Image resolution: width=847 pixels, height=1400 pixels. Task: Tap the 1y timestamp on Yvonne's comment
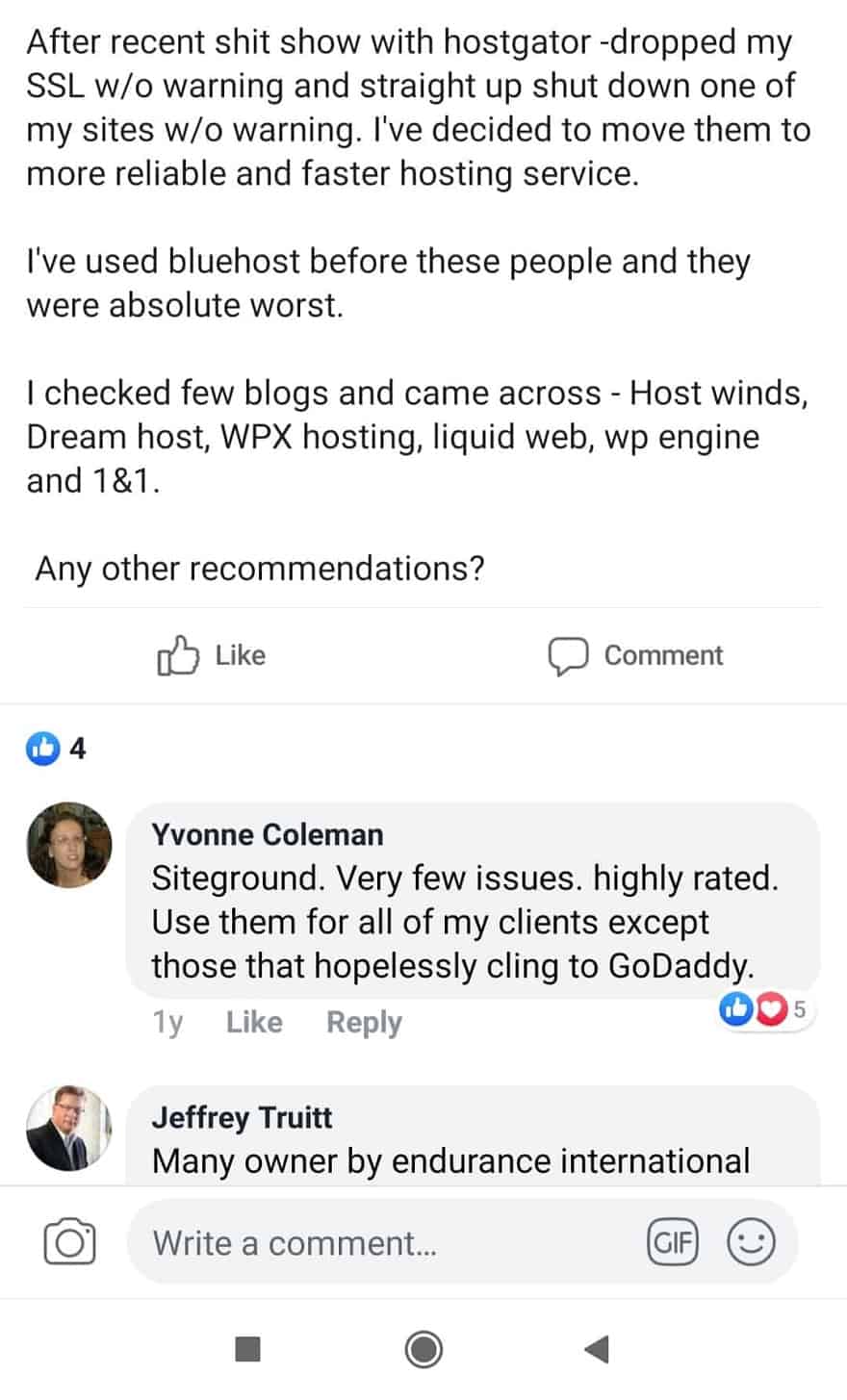[167, 1022]
